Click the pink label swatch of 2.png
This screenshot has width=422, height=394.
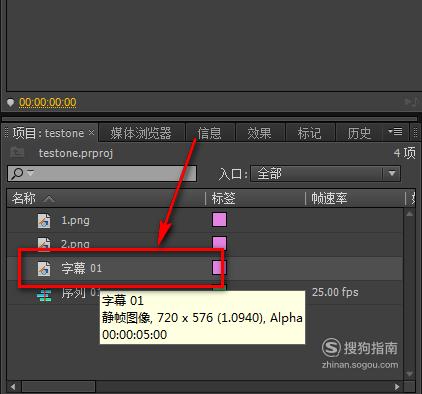pyautogui.click(x=219, y=243)
